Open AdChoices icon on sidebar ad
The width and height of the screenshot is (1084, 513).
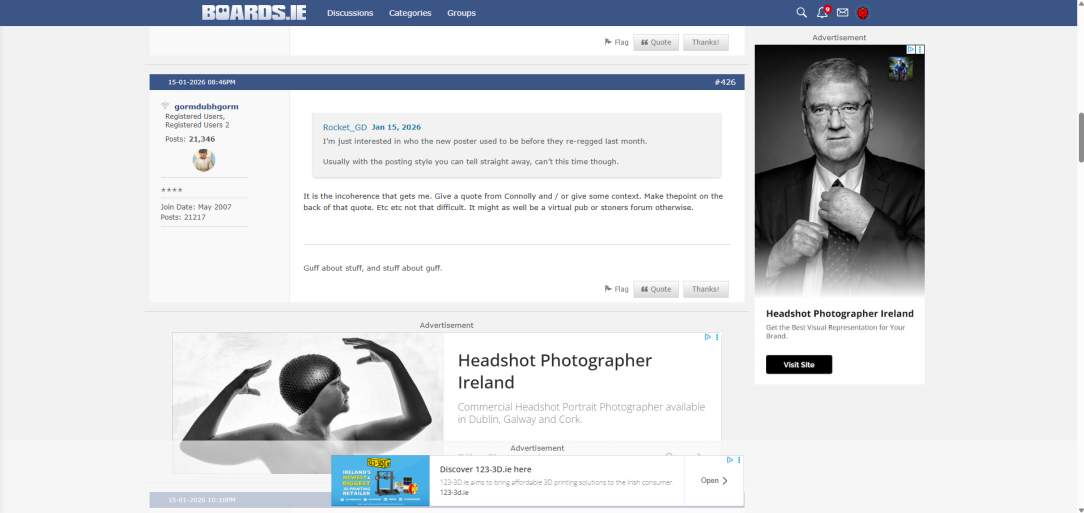(912, 50)
